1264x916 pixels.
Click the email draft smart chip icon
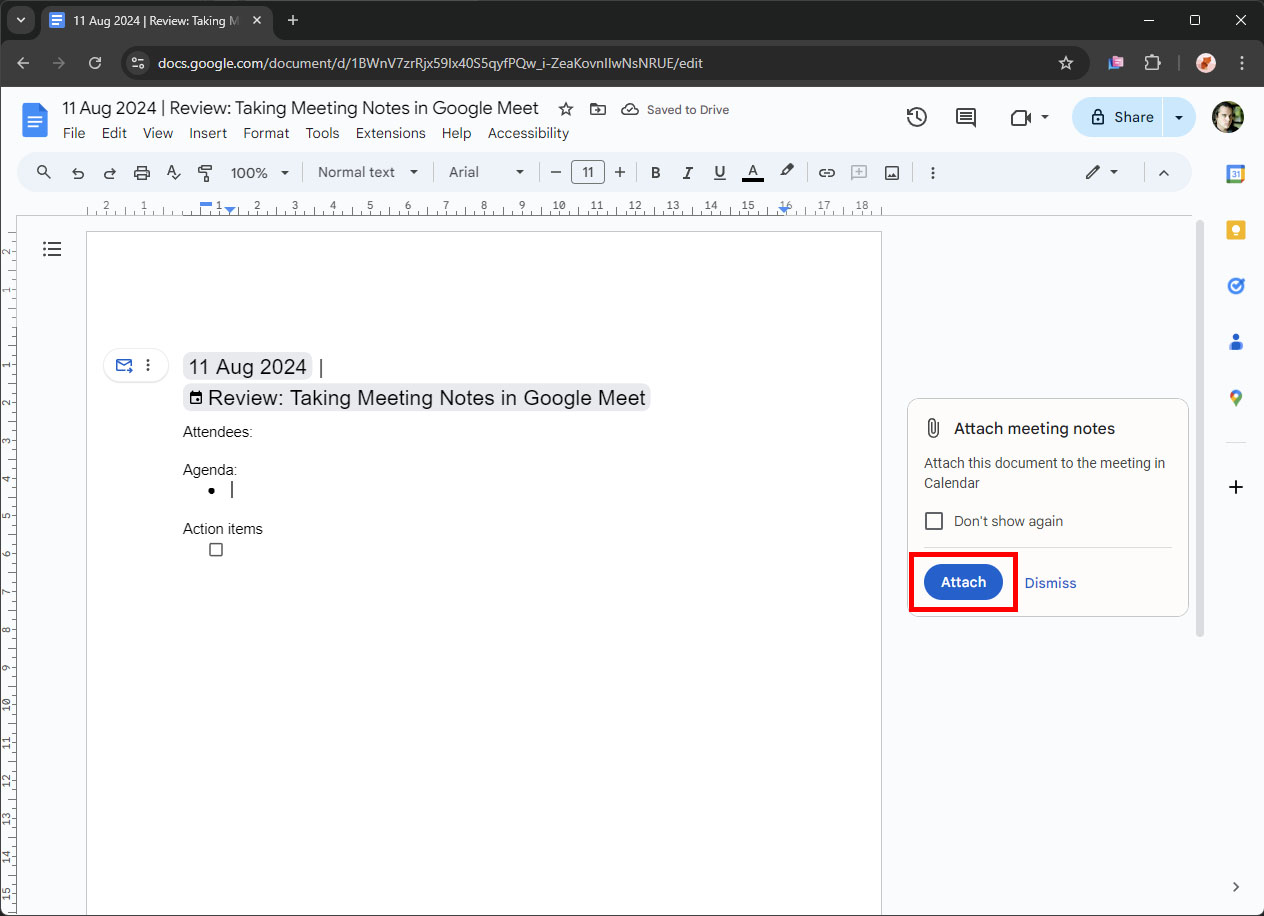click(124, 365)
